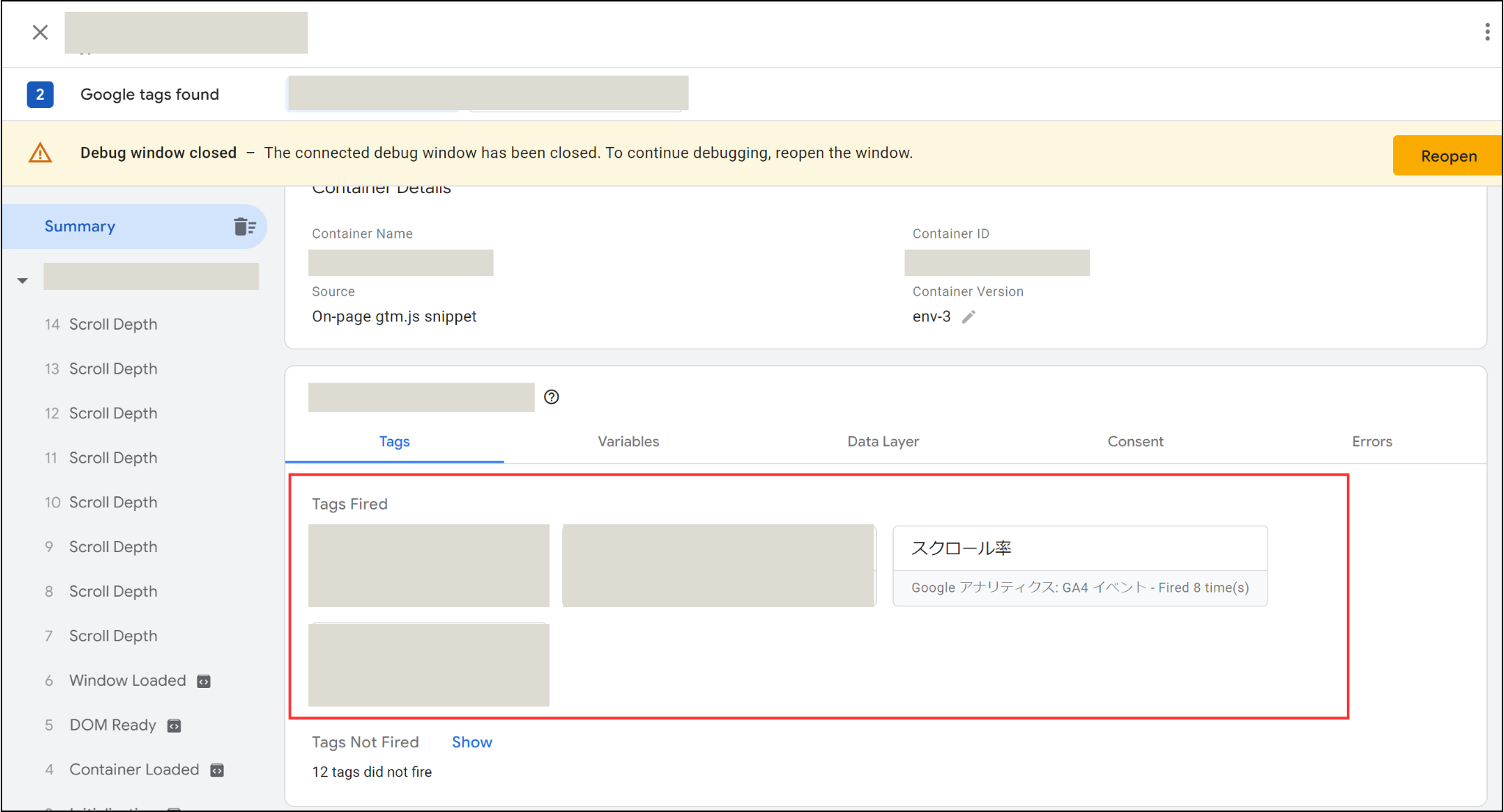Open the three-dot more options menu

(1487, 32)
